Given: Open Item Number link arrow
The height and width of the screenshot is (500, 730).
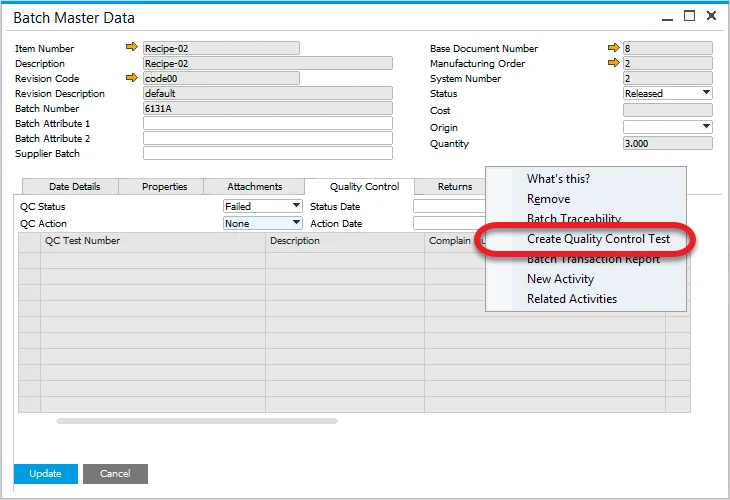Looking at the screenshot, I should tap(132, 47).
